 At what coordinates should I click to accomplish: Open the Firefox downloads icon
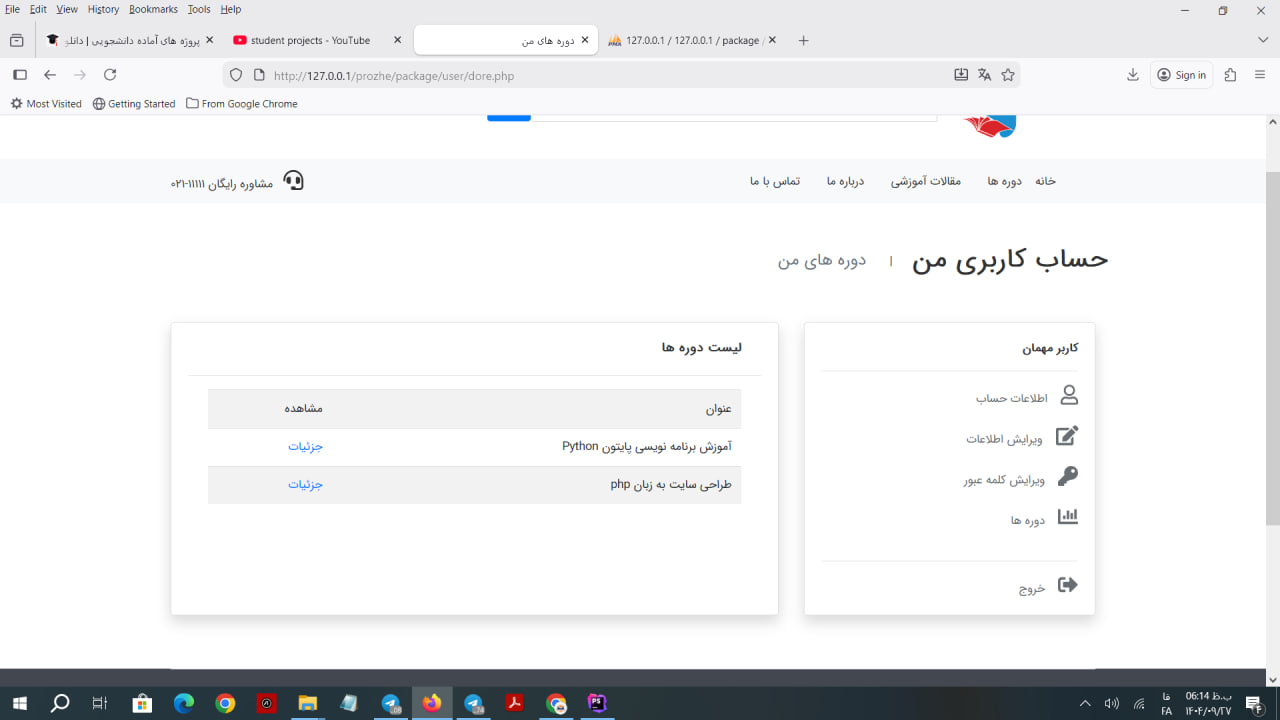coord(1133,75)
